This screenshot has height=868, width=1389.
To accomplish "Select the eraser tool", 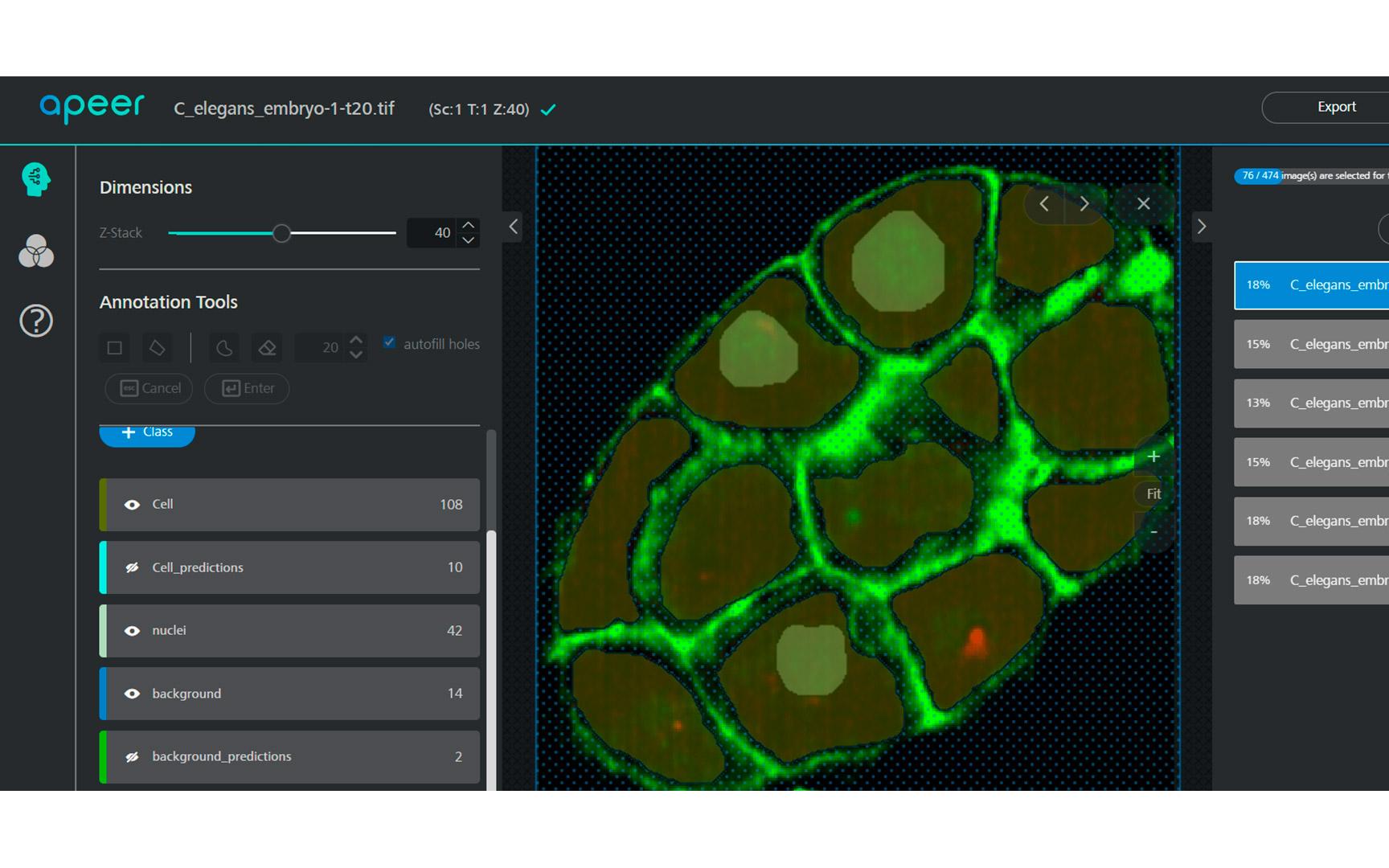I will coord(267,347).
